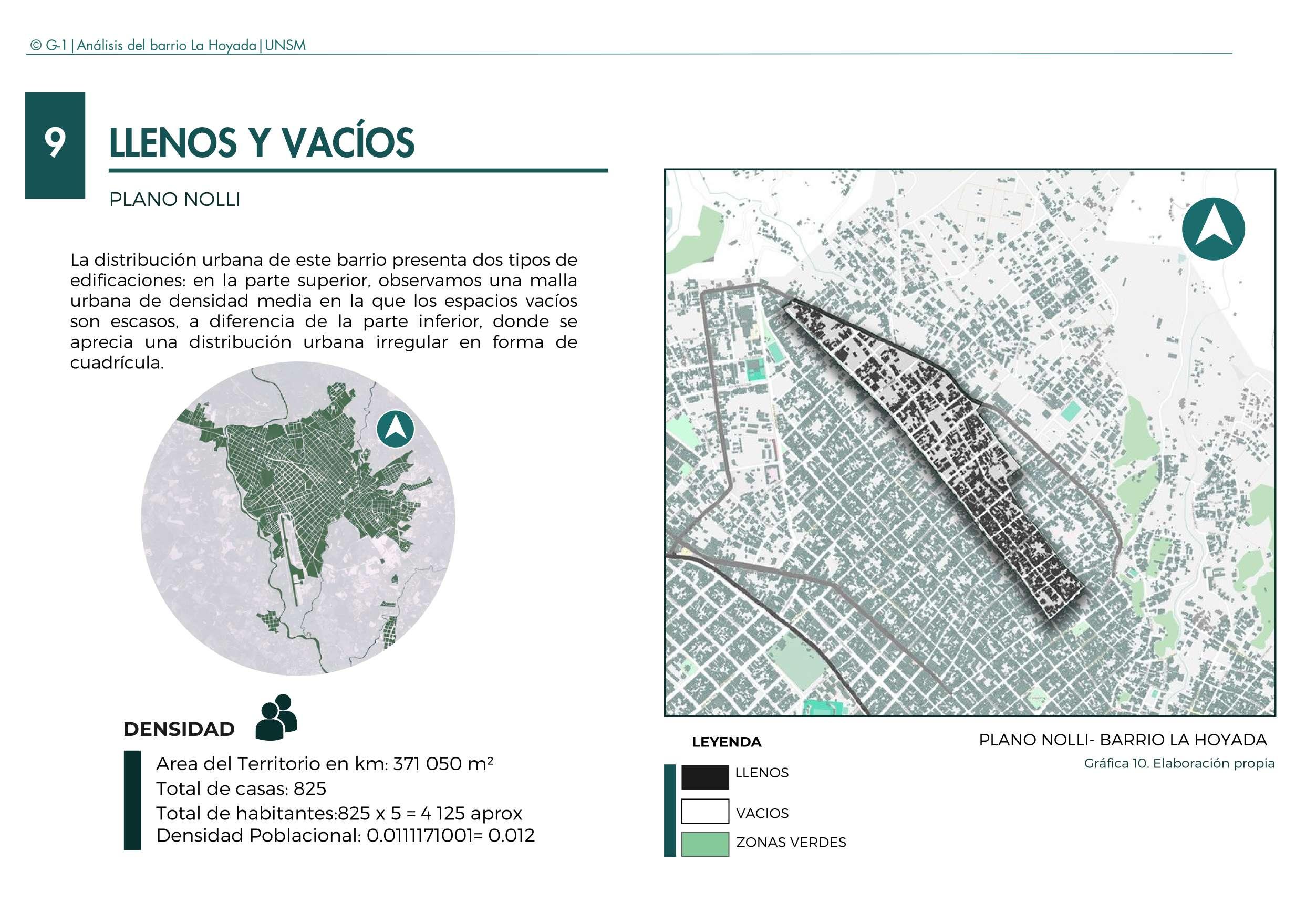Image resolution: width=1306 pixels, height=924 pixels.
Task: Click the green ZONAS VERDES legend swatch
Action: pos(704,844)
